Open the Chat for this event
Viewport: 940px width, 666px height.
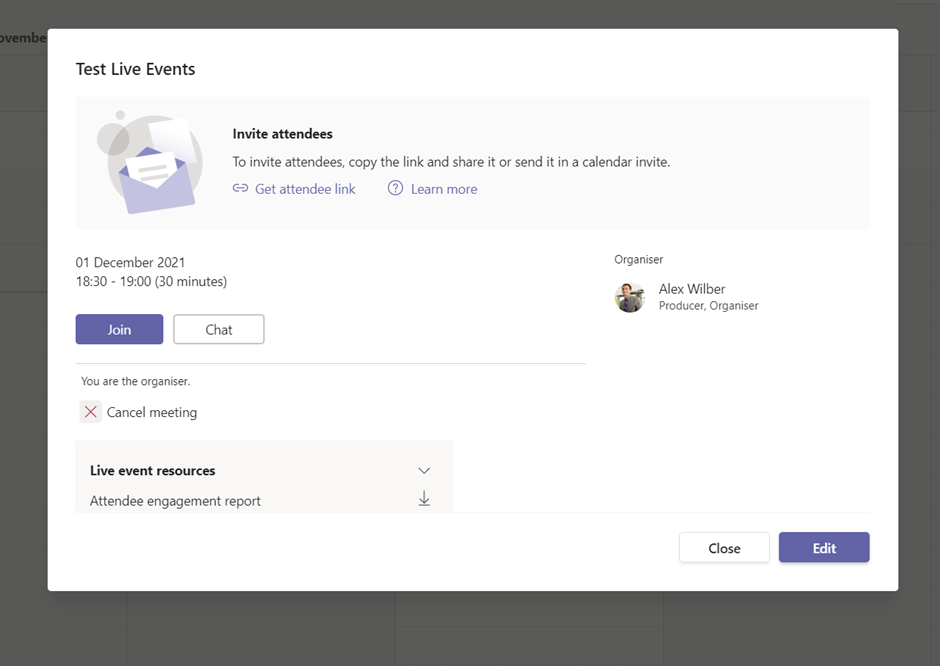(x=219, y=329)
